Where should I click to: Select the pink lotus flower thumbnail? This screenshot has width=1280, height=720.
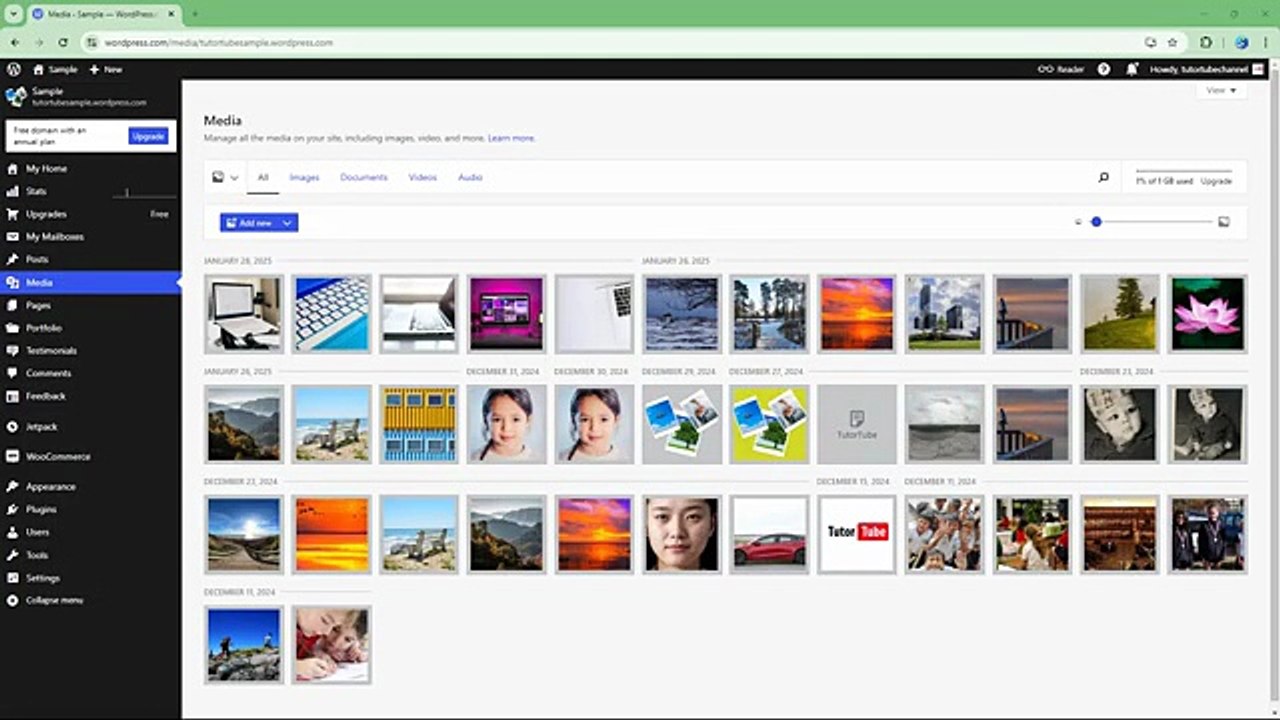(x=1207, y=313)
